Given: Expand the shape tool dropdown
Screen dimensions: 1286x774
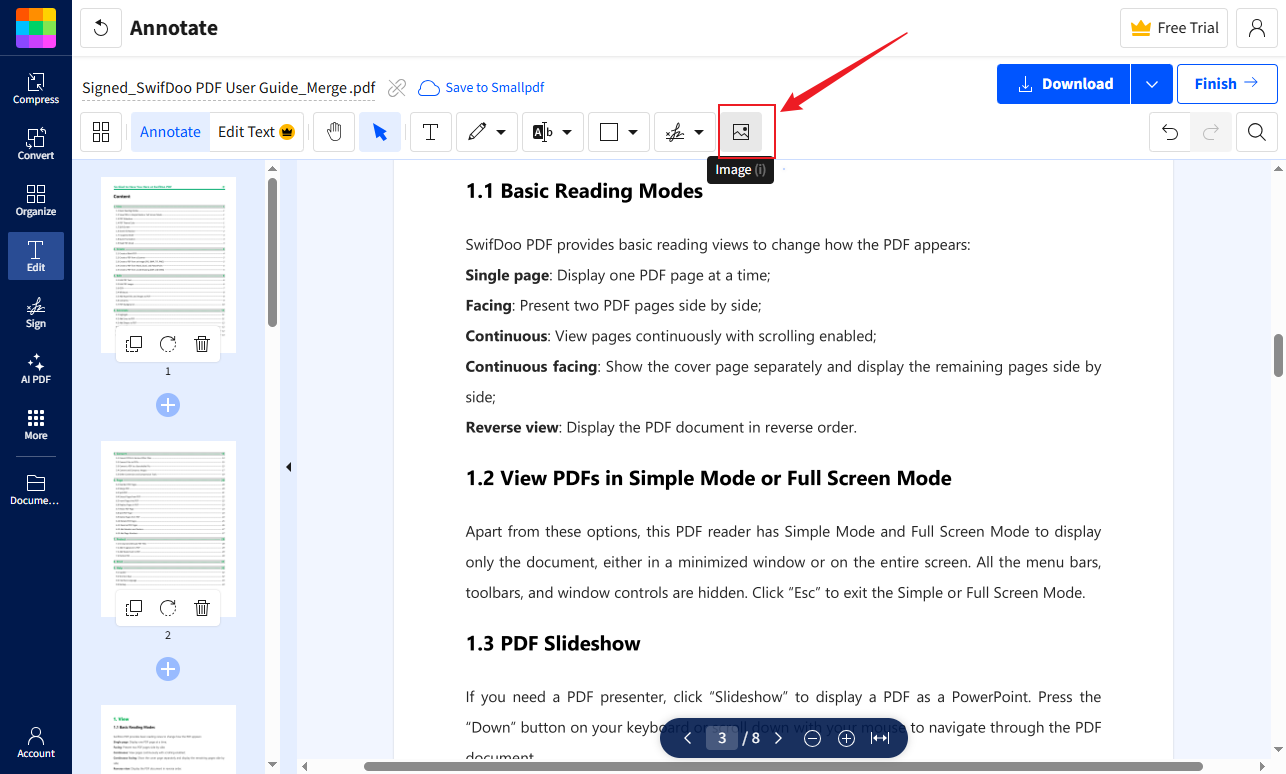Looking at the screenshot, I should 634,131.
